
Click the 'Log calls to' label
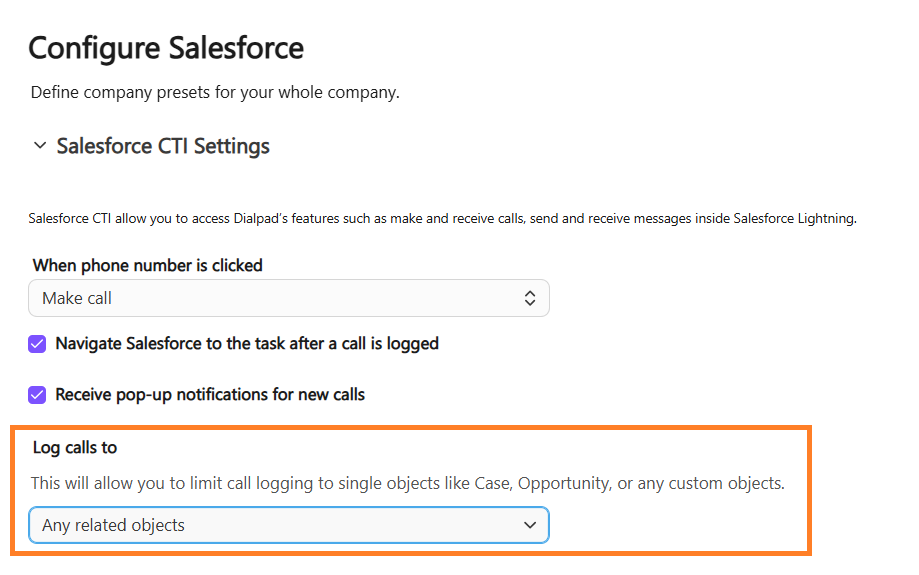pos(75,448)
